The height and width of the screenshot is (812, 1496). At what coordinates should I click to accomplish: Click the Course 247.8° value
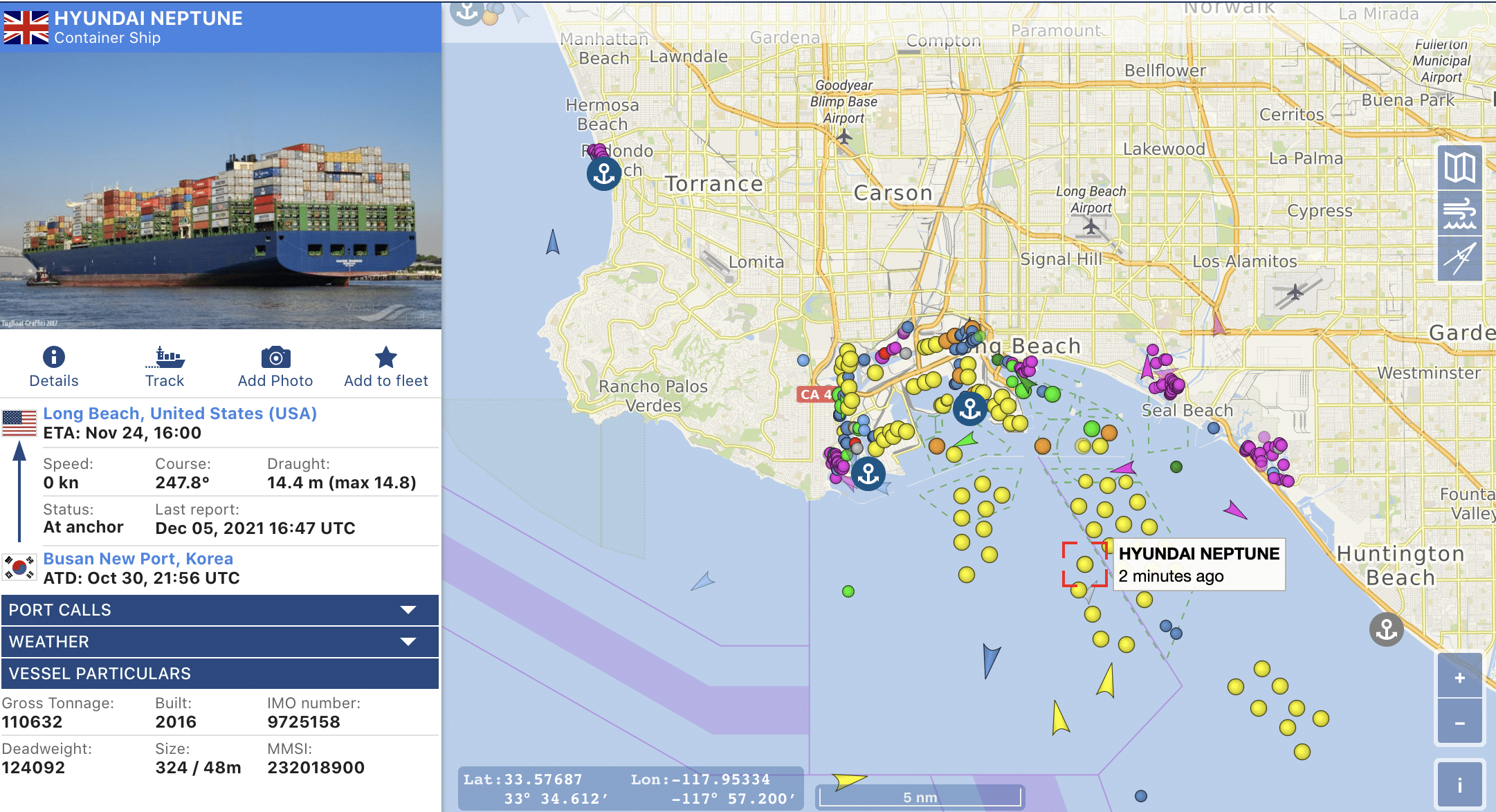tap(182, 483)
